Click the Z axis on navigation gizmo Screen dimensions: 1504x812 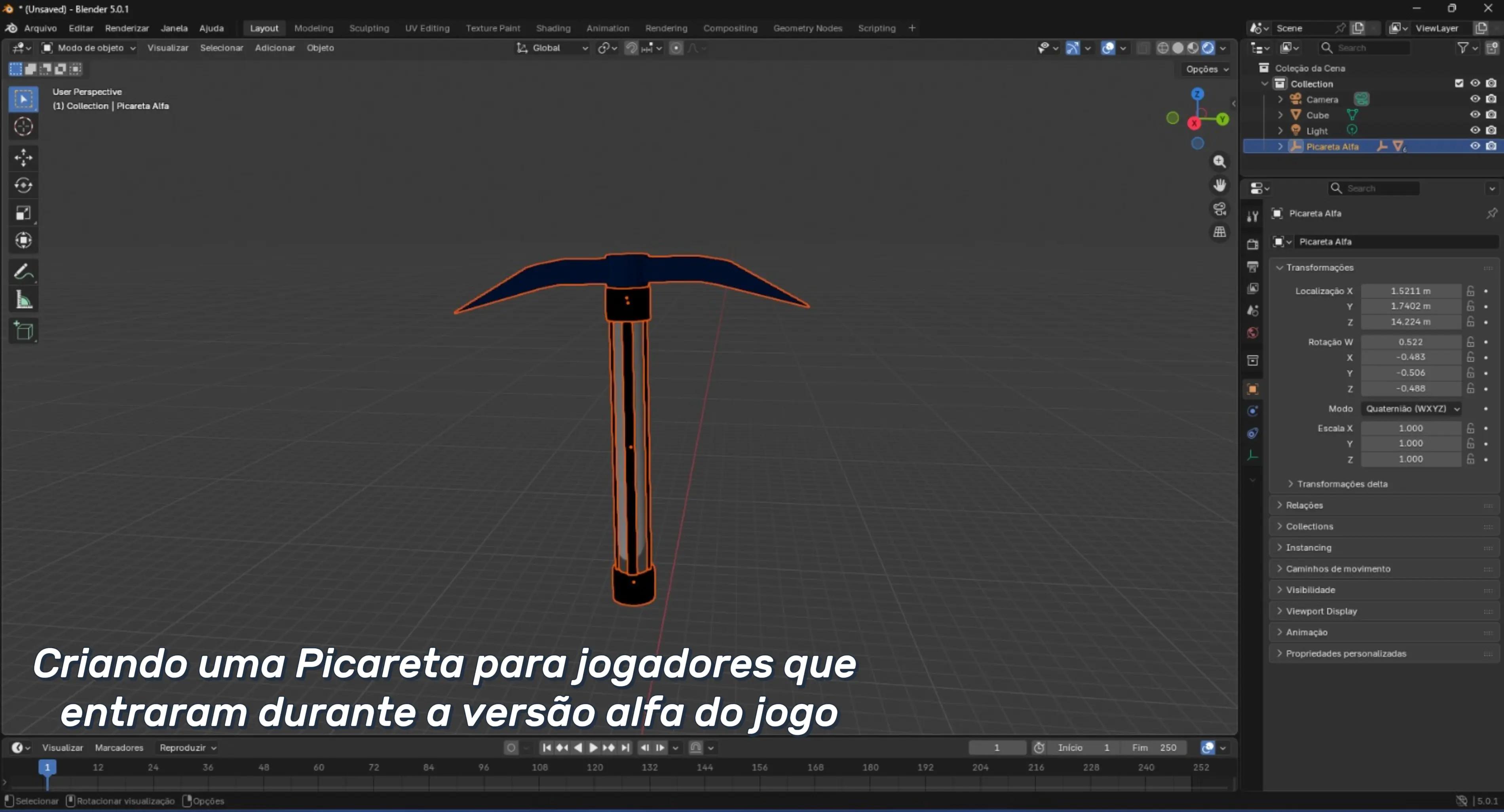pyautogui.click(x=1198, y=94)
